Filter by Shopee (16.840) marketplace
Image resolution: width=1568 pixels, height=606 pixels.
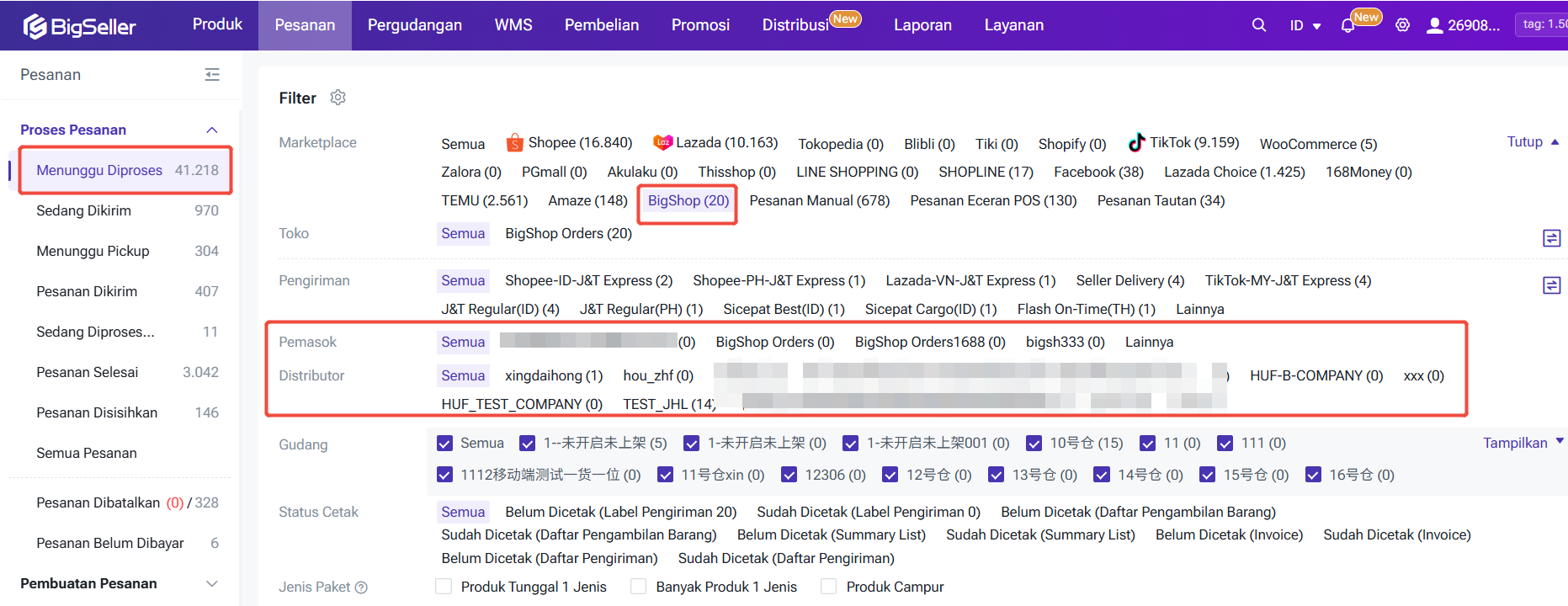point(569,143)
